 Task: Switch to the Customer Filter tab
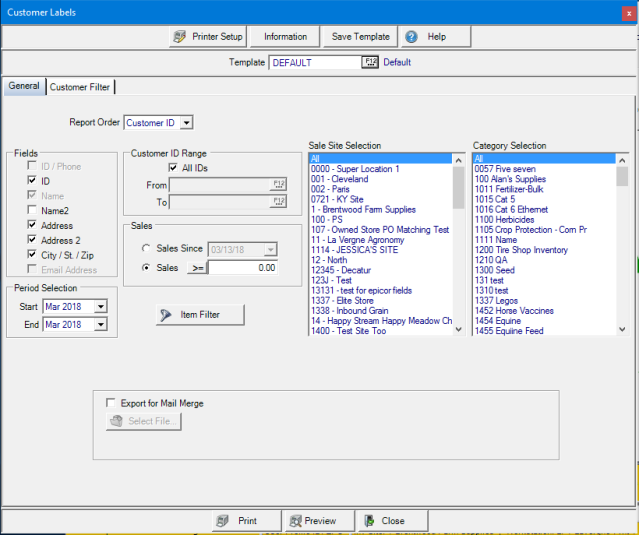pyautogui.click(x=80, y=87)
